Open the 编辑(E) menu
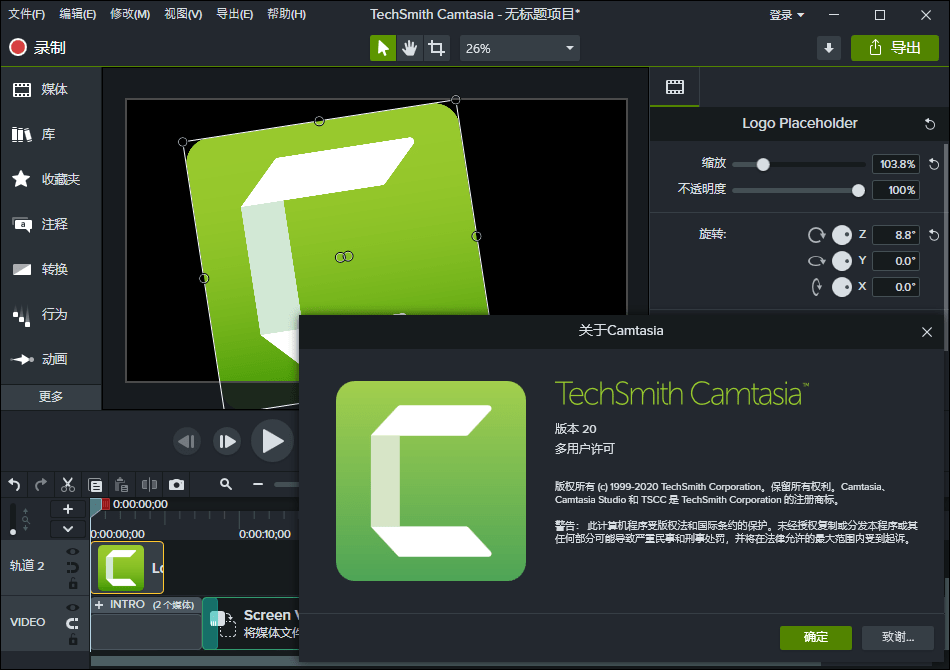The image size is (950, 670). point(78,14)
